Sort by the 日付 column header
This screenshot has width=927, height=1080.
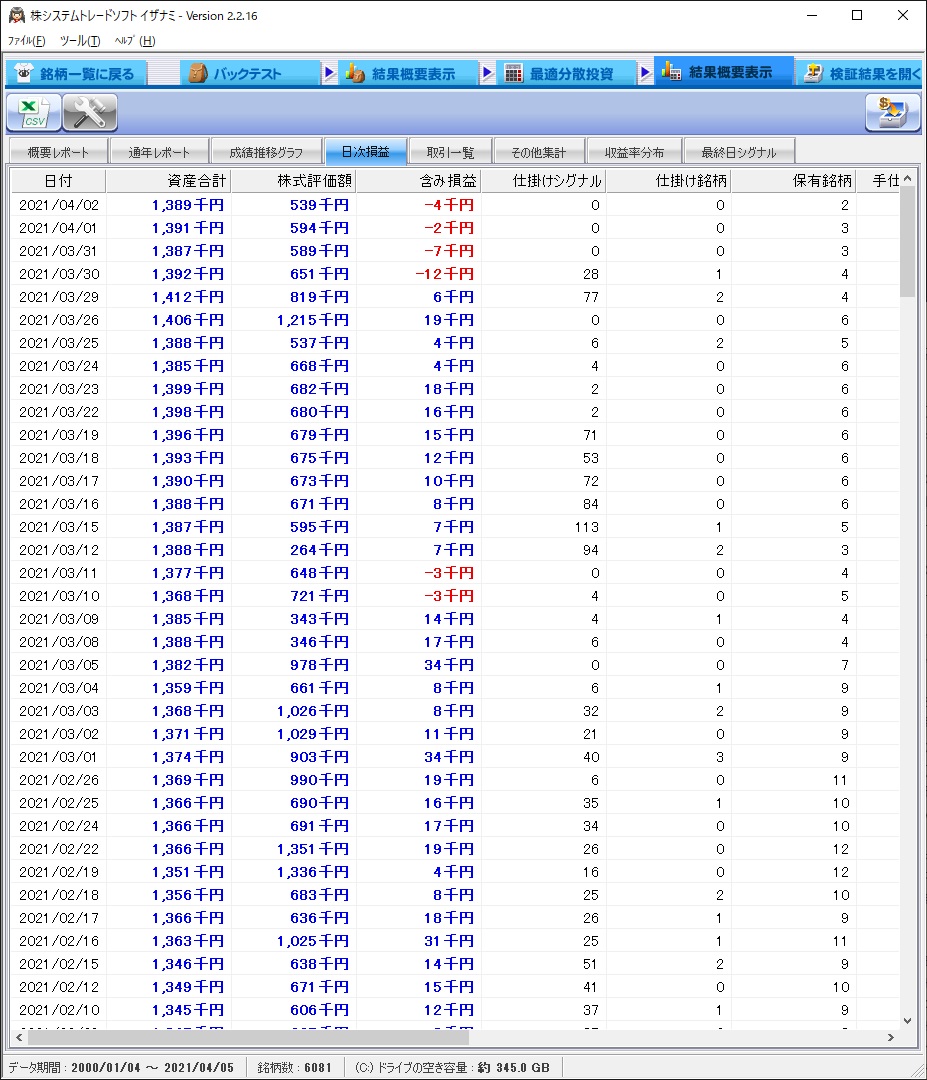(x=58, y=181)
